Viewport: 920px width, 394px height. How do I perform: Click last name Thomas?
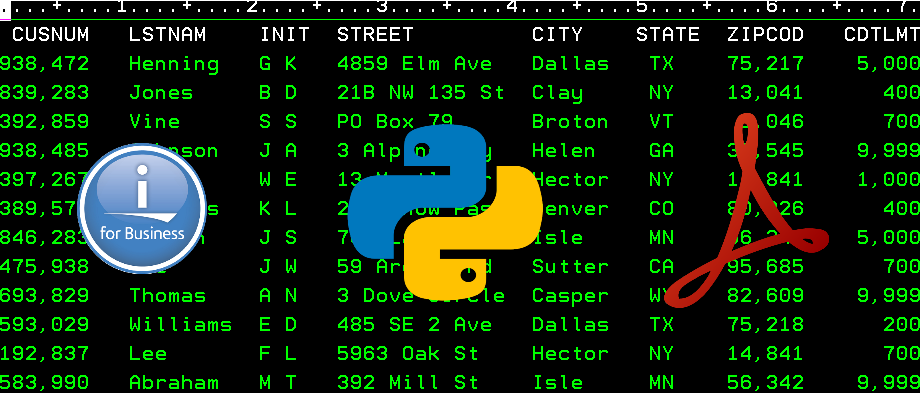coord(167,295)
